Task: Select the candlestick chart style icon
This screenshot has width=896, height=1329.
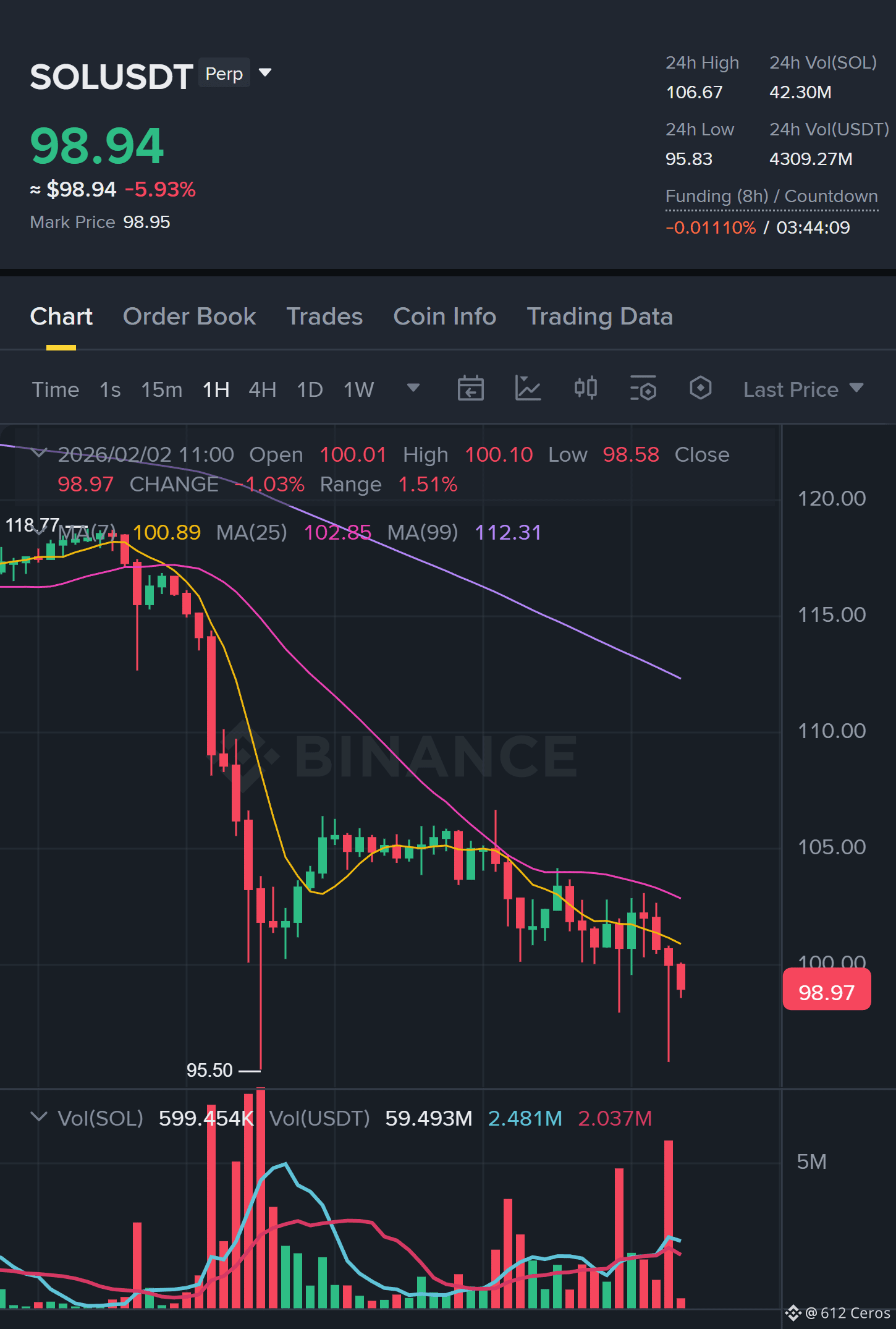Action: point(585,389)
